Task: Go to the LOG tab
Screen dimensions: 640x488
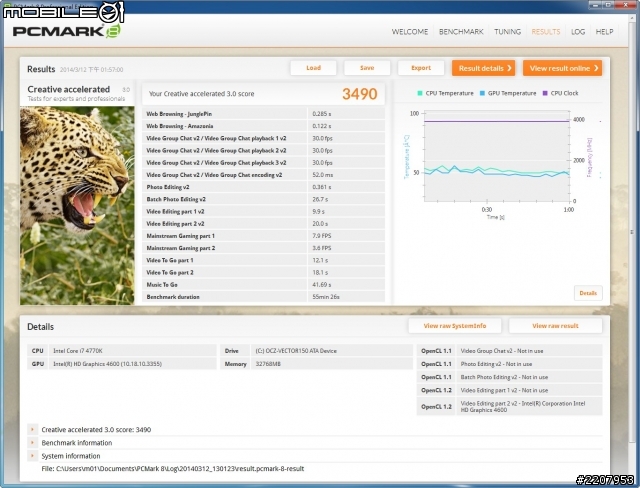Action: pos(578,31)
